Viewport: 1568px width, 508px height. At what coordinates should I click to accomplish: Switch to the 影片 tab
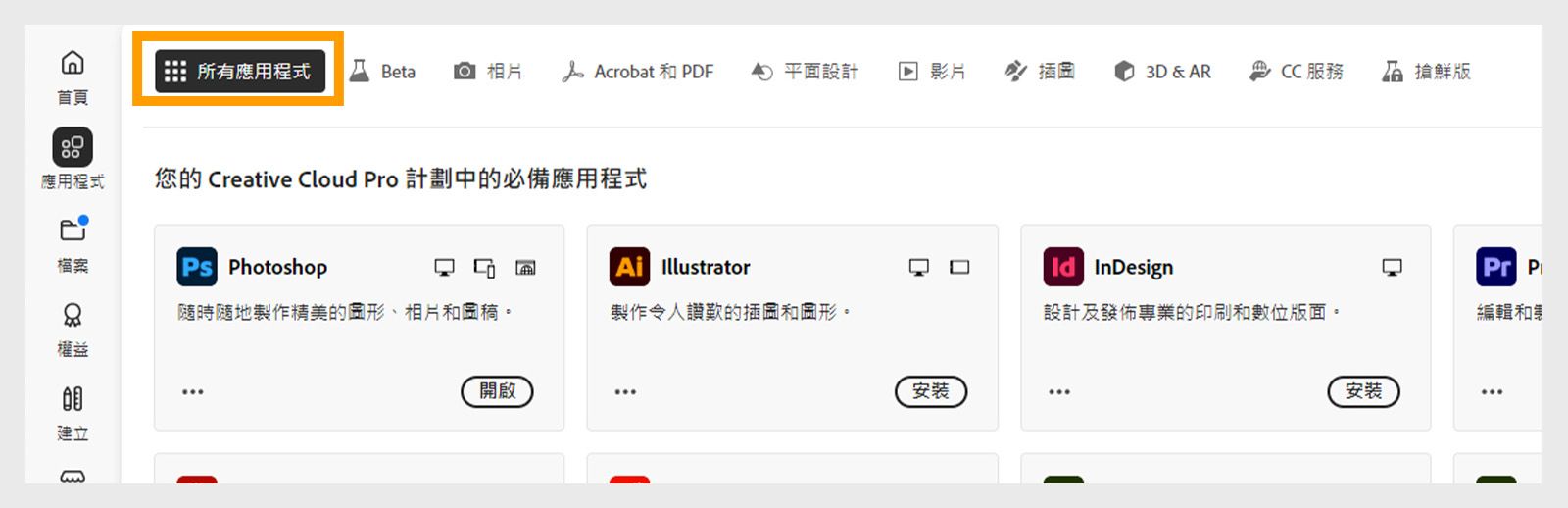point(932,72)
